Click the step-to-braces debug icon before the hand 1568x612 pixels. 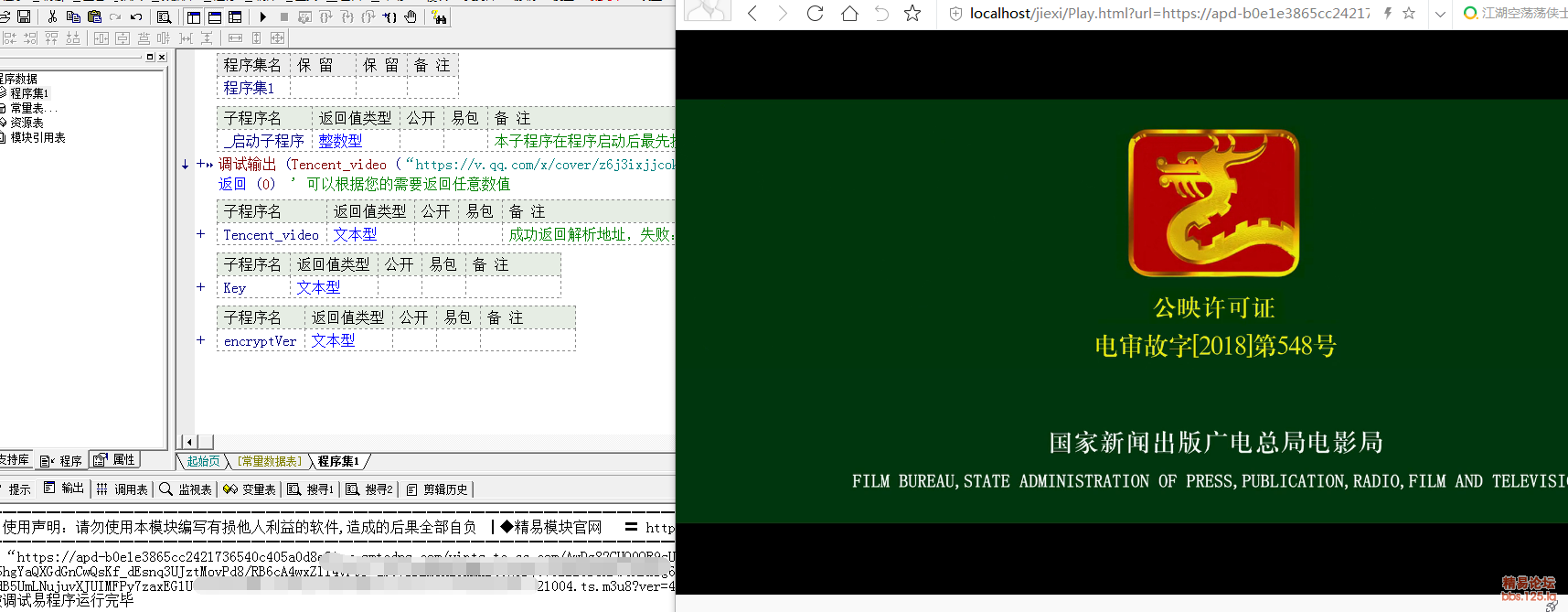pyautogui.click(x=389, y=16)
